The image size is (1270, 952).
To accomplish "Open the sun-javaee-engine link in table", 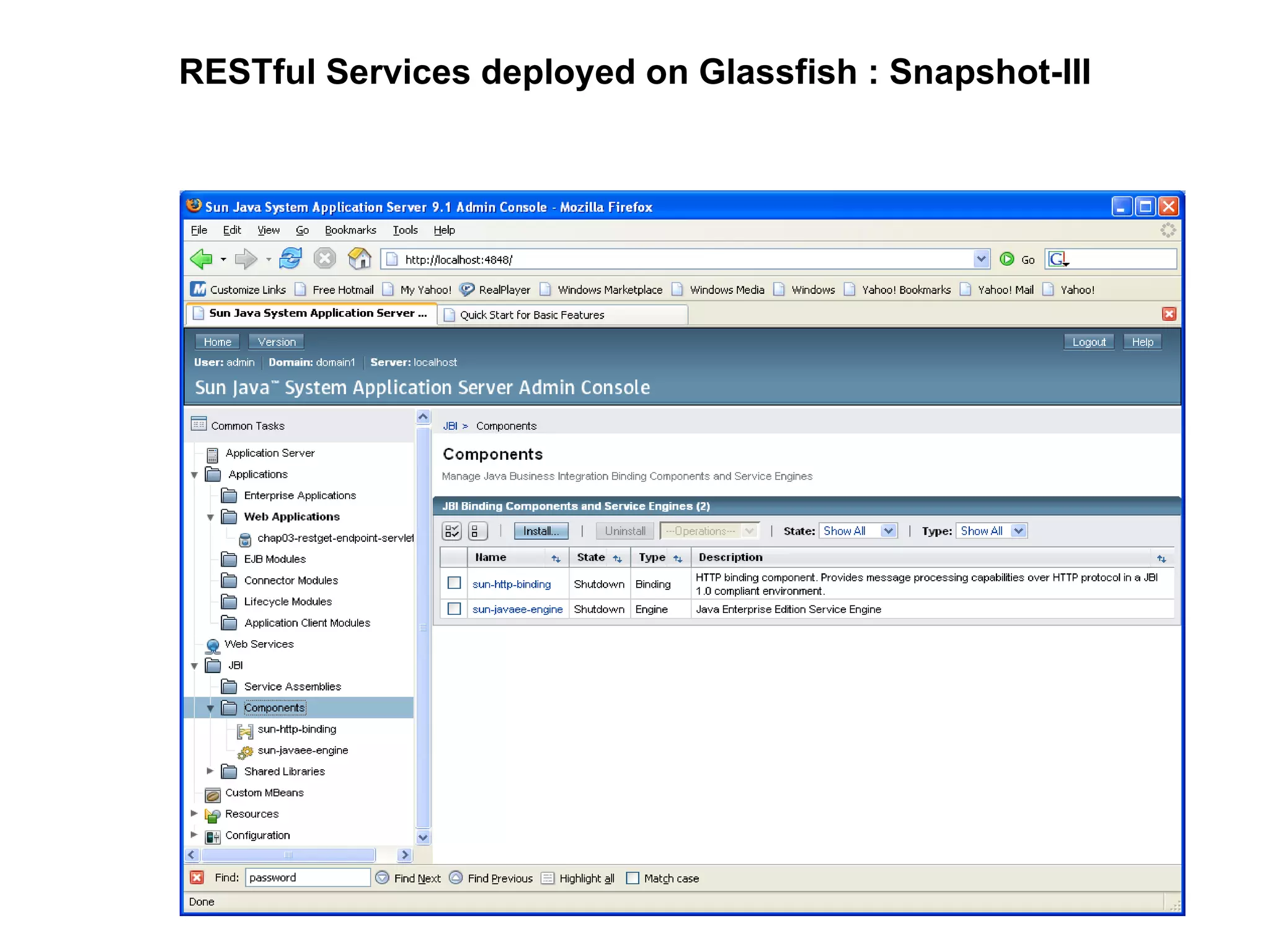I will click(517, 609).
